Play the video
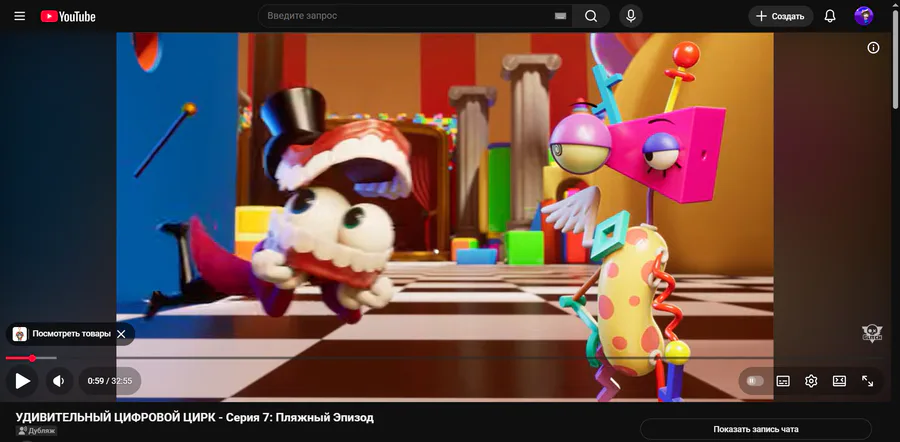900x442 pixels. click(22, 381)
